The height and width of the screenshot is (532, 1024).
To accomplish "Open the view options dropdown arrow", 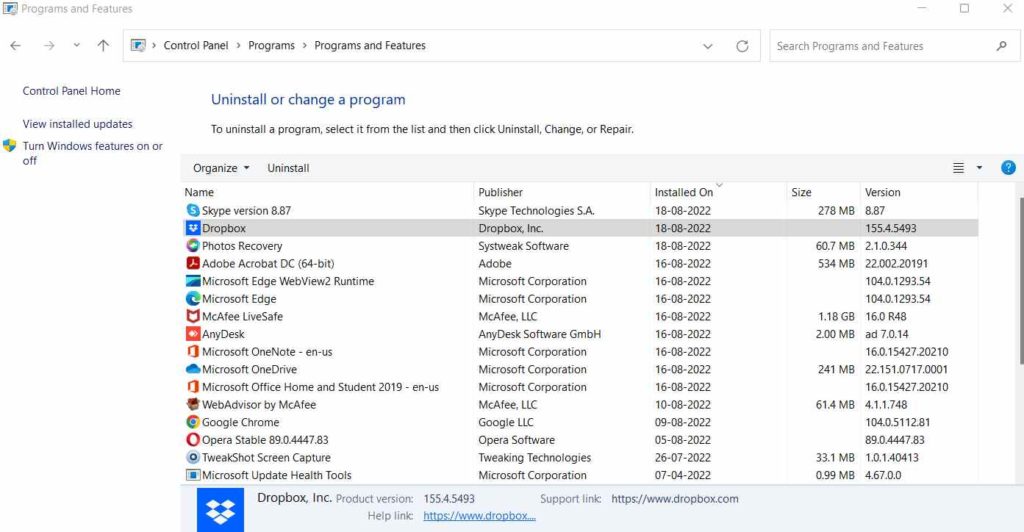I will pos(979,168).
